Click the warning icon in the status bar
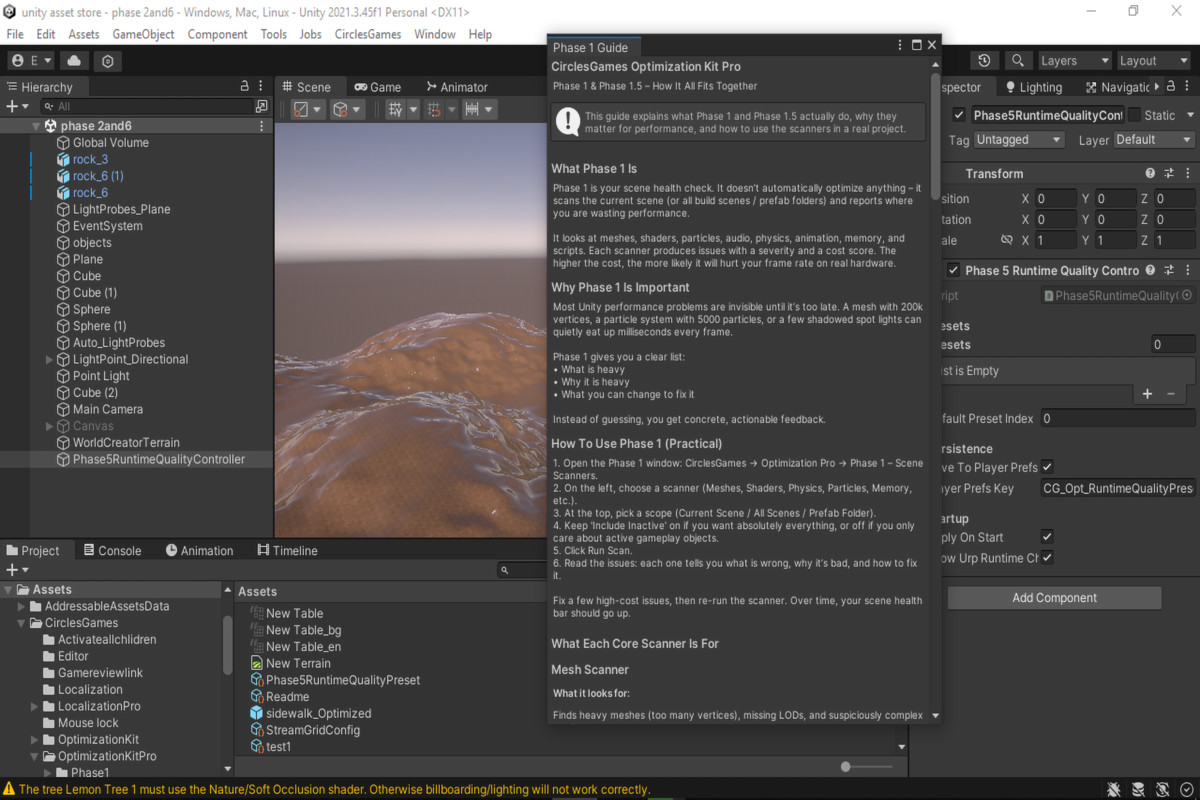 point(9,790)
